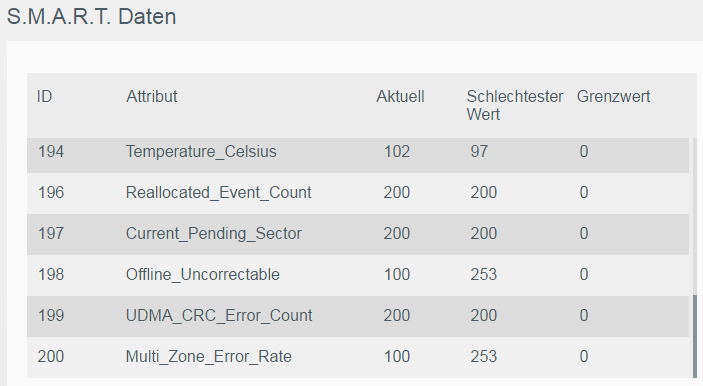Click the Grenzwert 0 of UDMA_CRC_Error_Count

point(583,315)
